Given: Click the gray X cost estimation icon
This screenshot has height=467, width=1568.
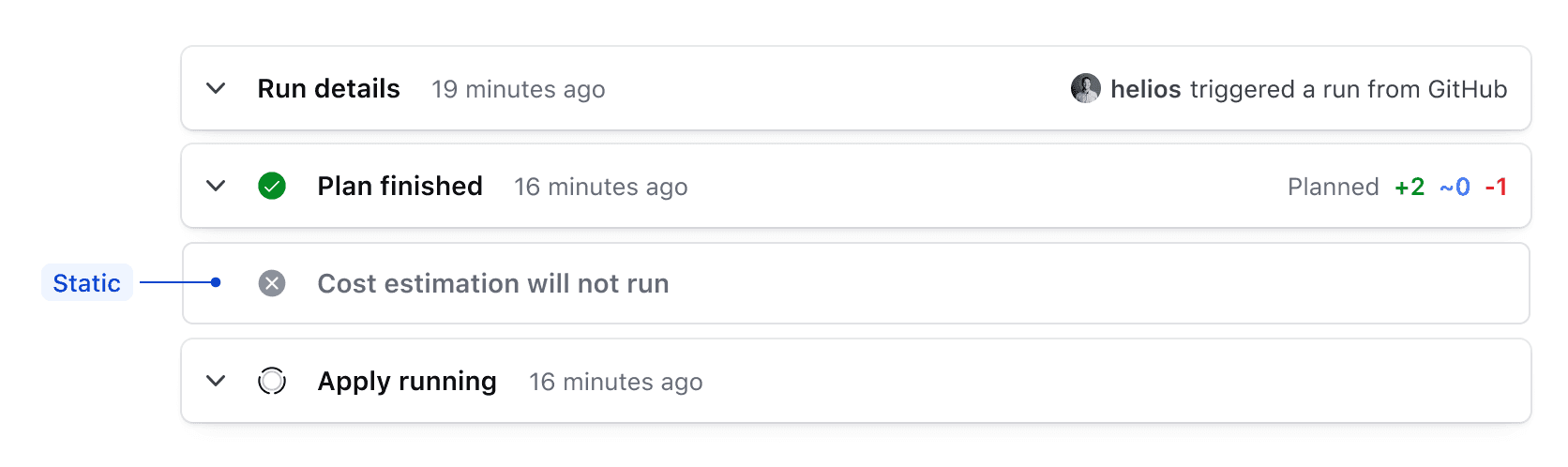Looking at the screenshot, I should click(272, 283).
